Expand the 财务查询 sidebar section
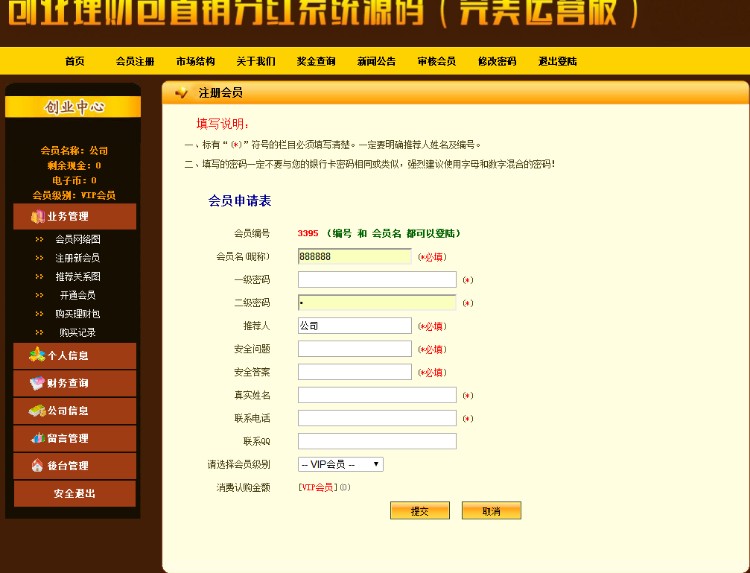 75,383
